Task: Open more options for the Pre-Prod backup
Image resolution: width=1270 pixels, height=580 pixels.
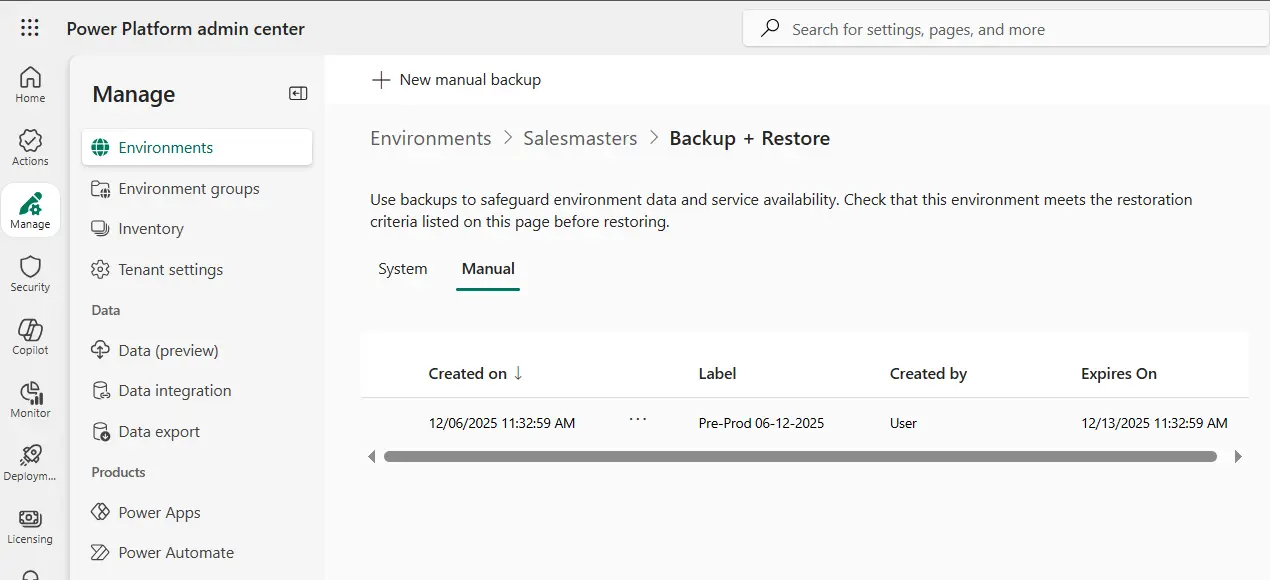Action: pos(638,421)
